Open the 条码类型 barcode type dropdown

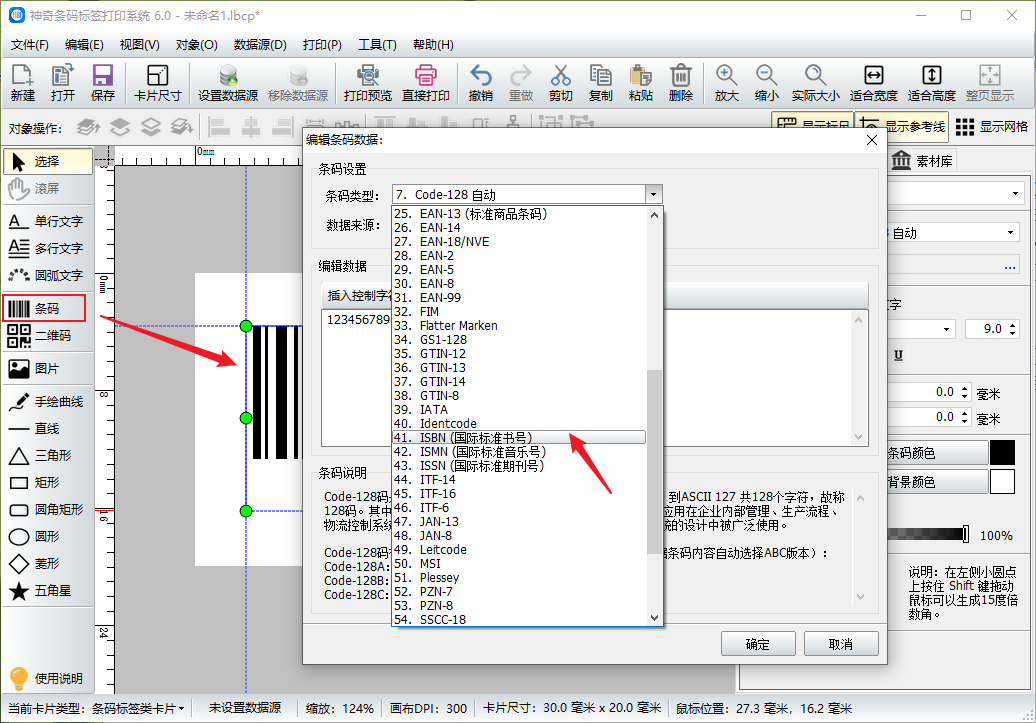point(653,194)
